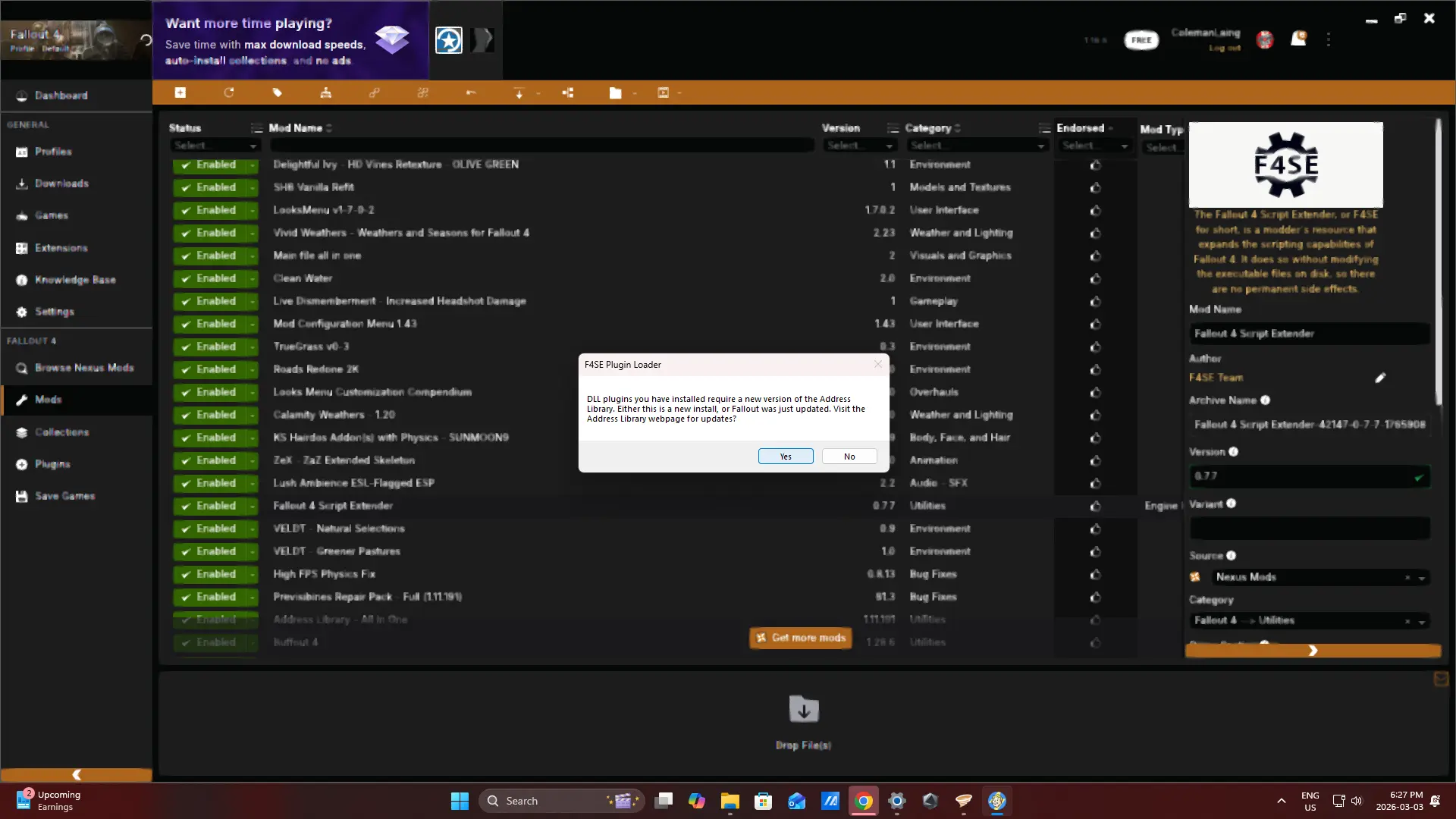Screen dimensions: 1456x819
Task: Click the refresh icon in mods toolbar
Action: [x=229, y=93]
